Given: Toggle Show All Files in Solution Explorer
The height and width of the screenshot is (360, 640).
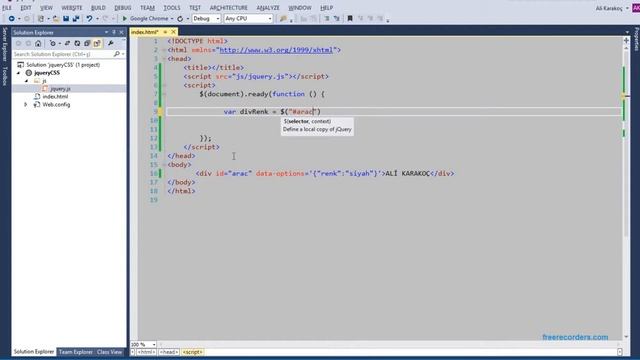Looking at the screenshot, I should (97, 43).
